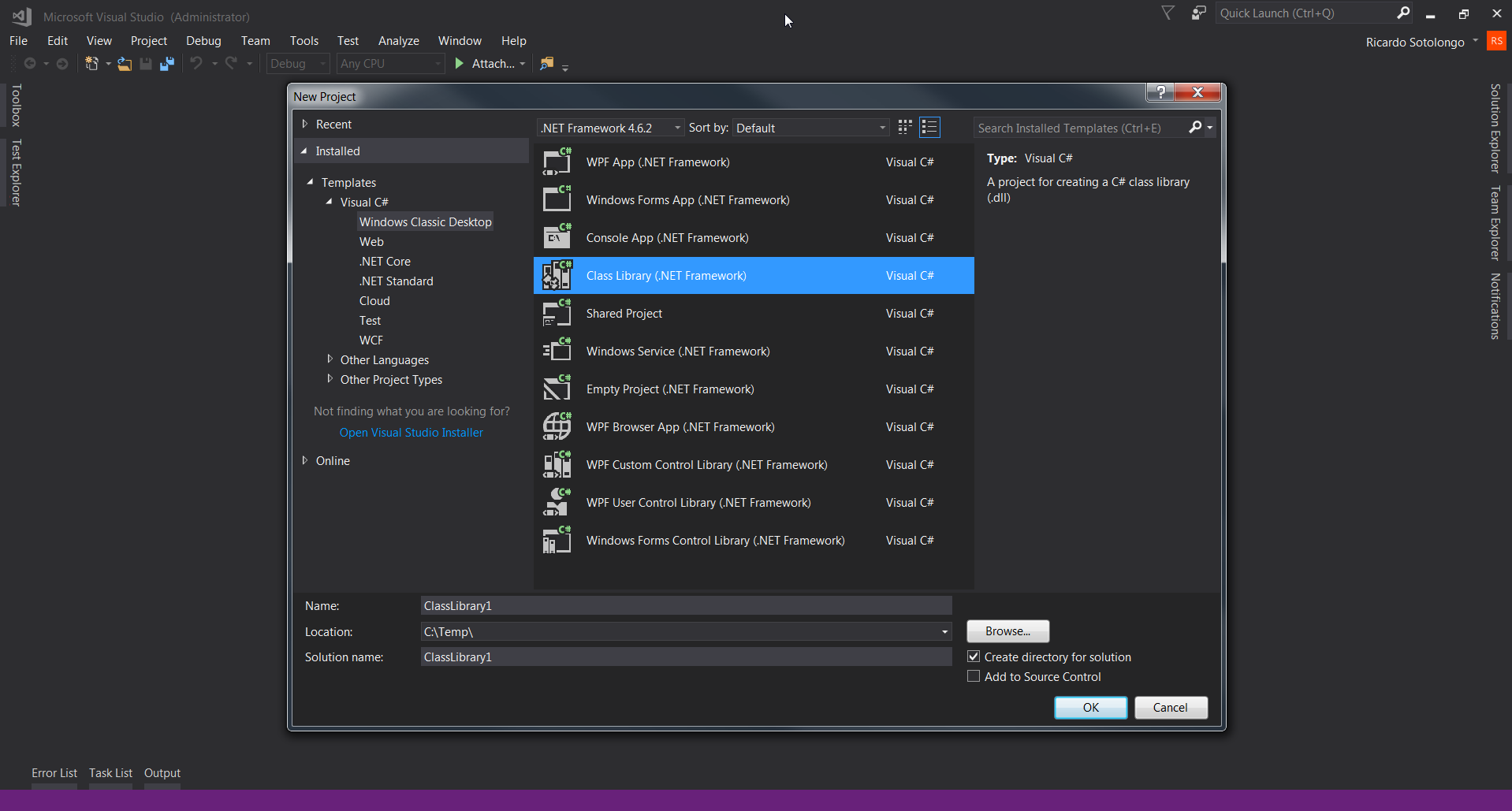Image resolution: width=1512 pixels, height=811 pixels.
Task: Click the Quick Launch search icon
Action: 1403,13
